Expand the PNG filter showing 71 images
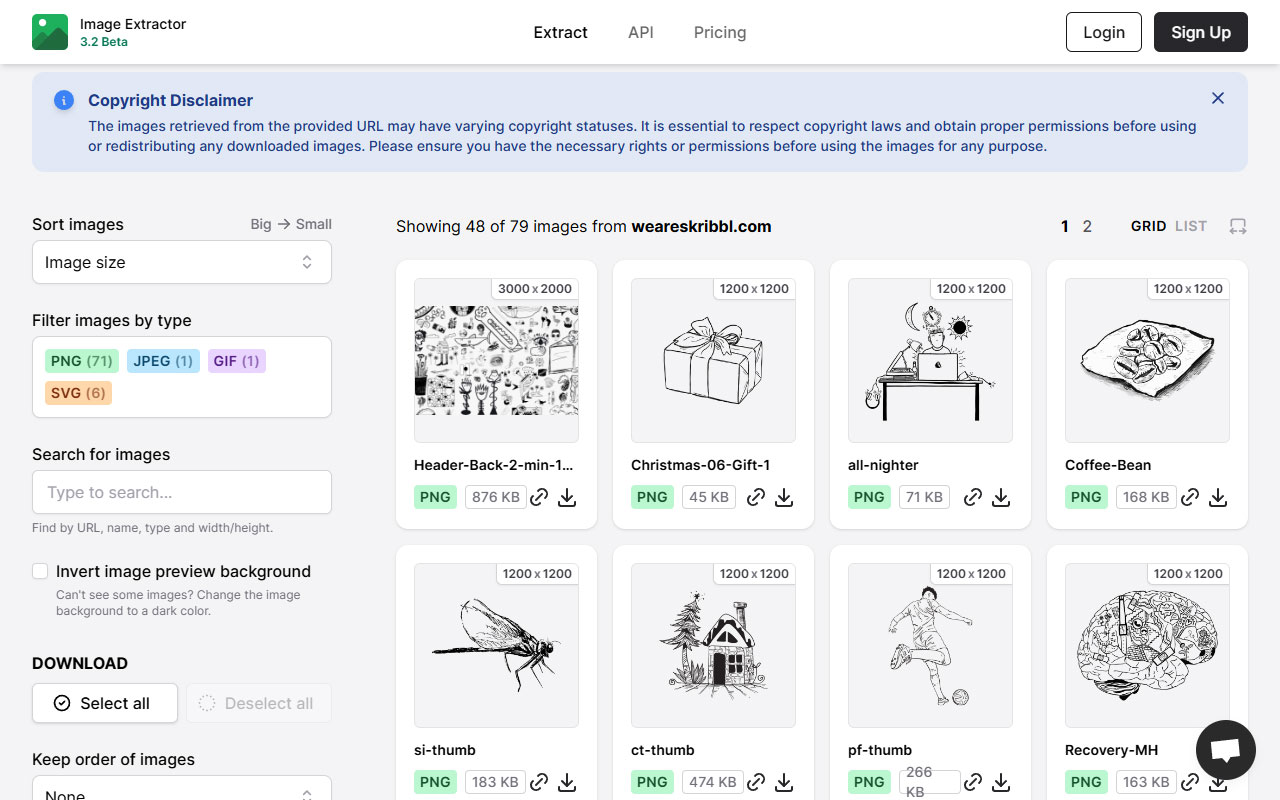The height and width of the screenshot is (800, 1280). (80, 361)
